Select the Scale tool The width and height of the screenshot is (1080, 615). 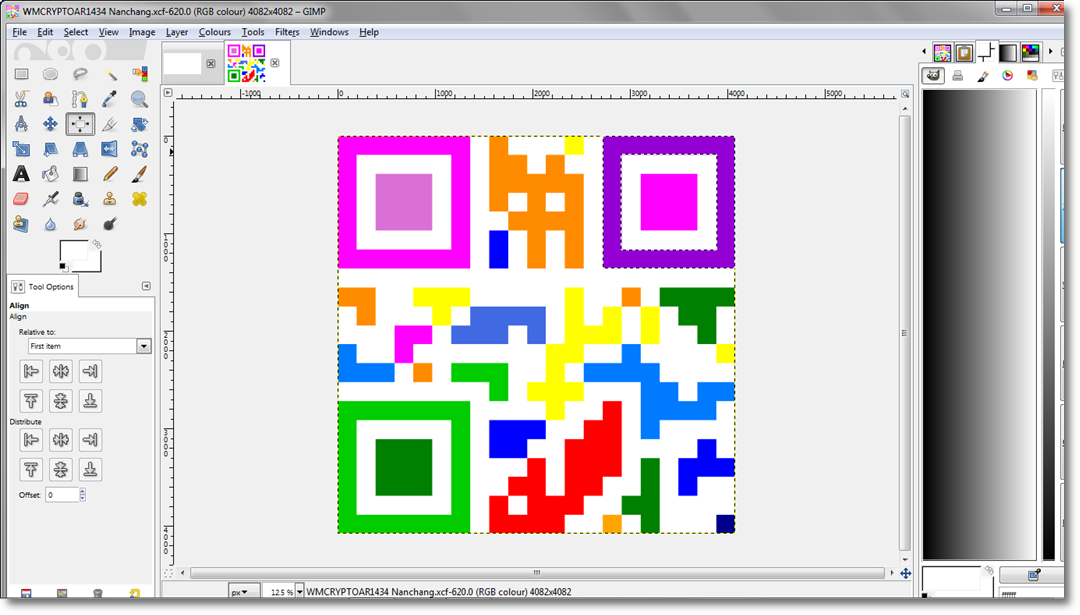tap(21, 149)
